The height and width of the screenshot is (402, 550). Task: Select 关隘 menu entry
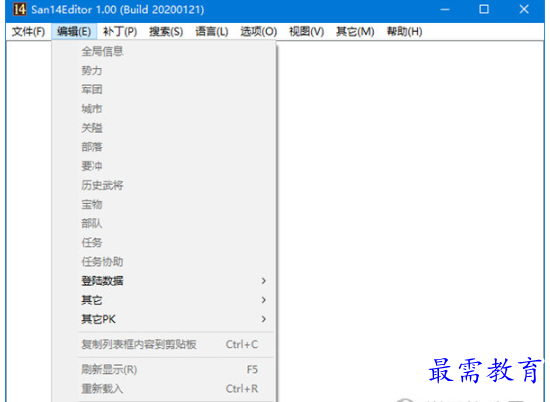[164, 128]
